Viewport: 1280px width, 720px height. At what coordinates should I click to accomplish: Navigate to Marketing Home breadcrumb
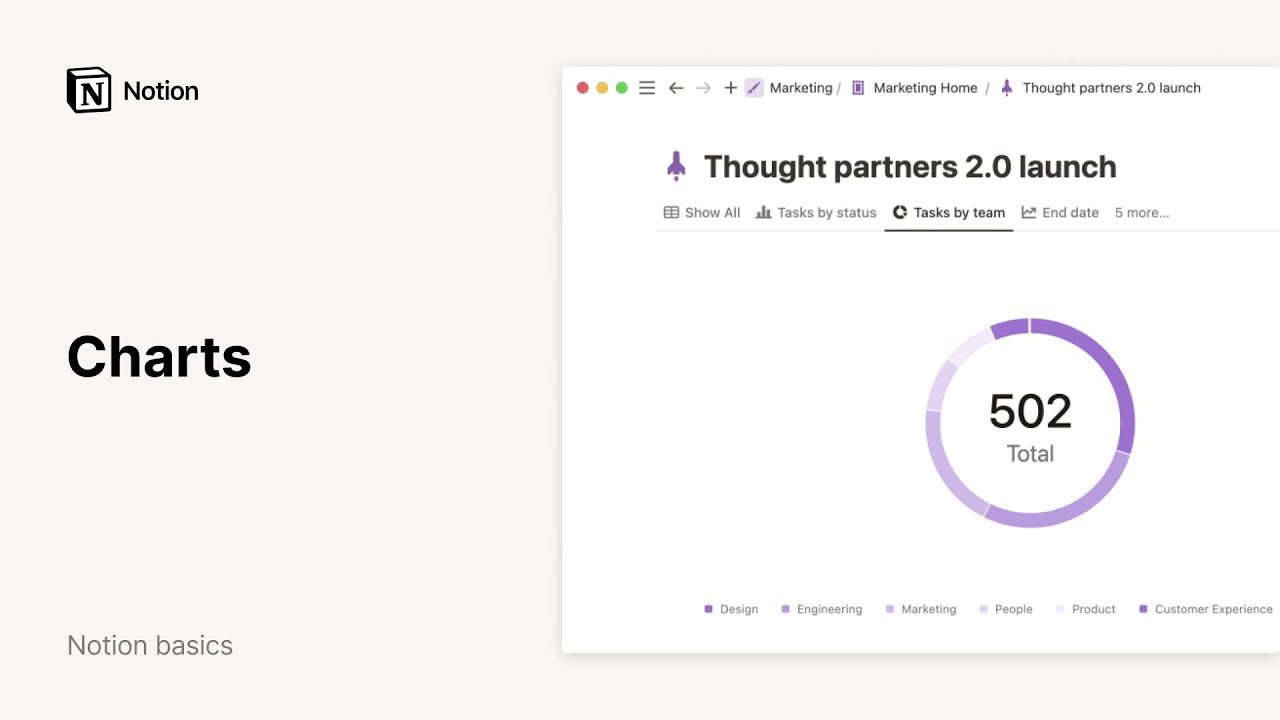(925, 88)
